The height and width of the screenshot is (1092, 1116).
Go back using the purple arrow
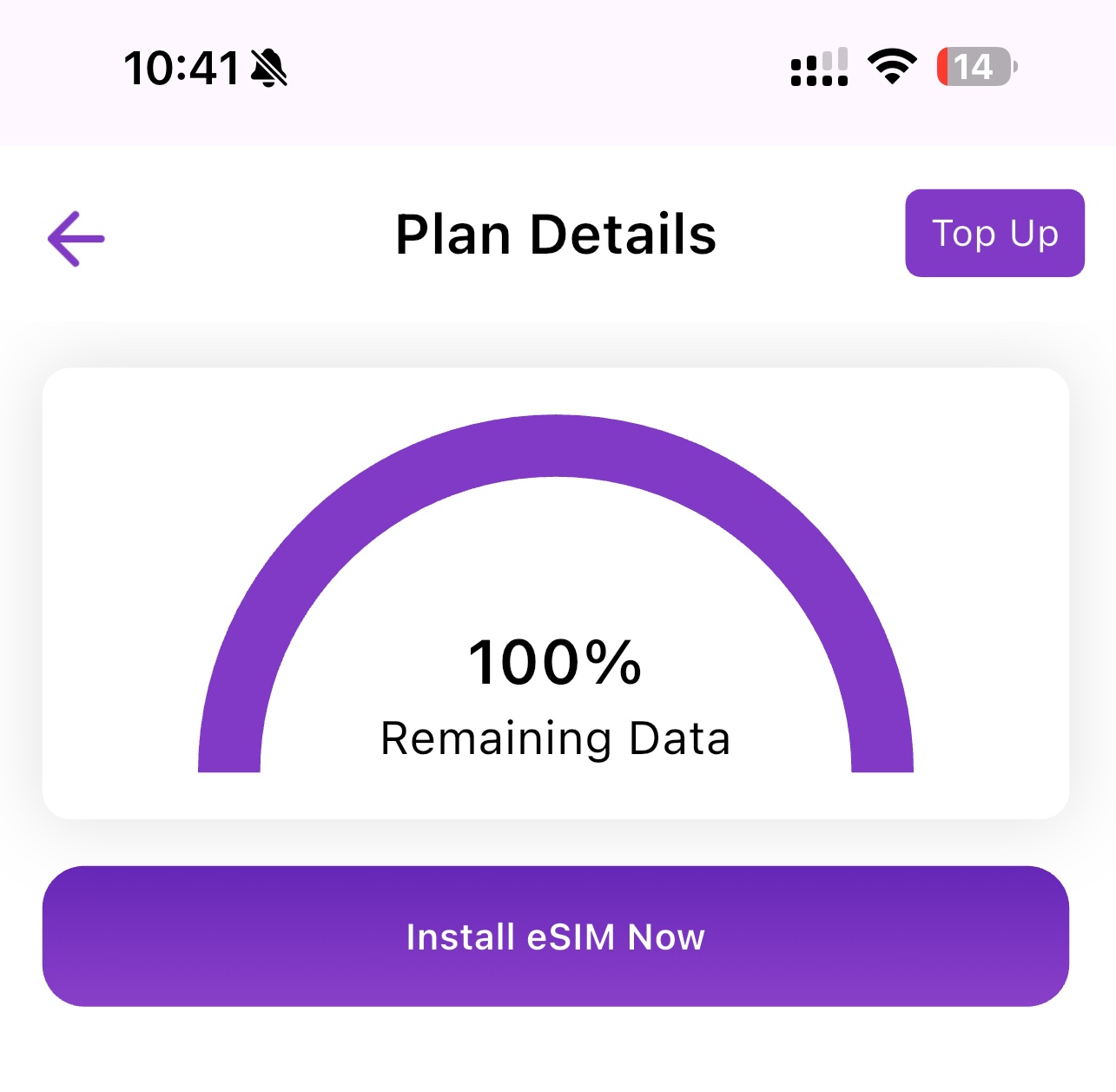pyautogui.click(x=76, y=238)
